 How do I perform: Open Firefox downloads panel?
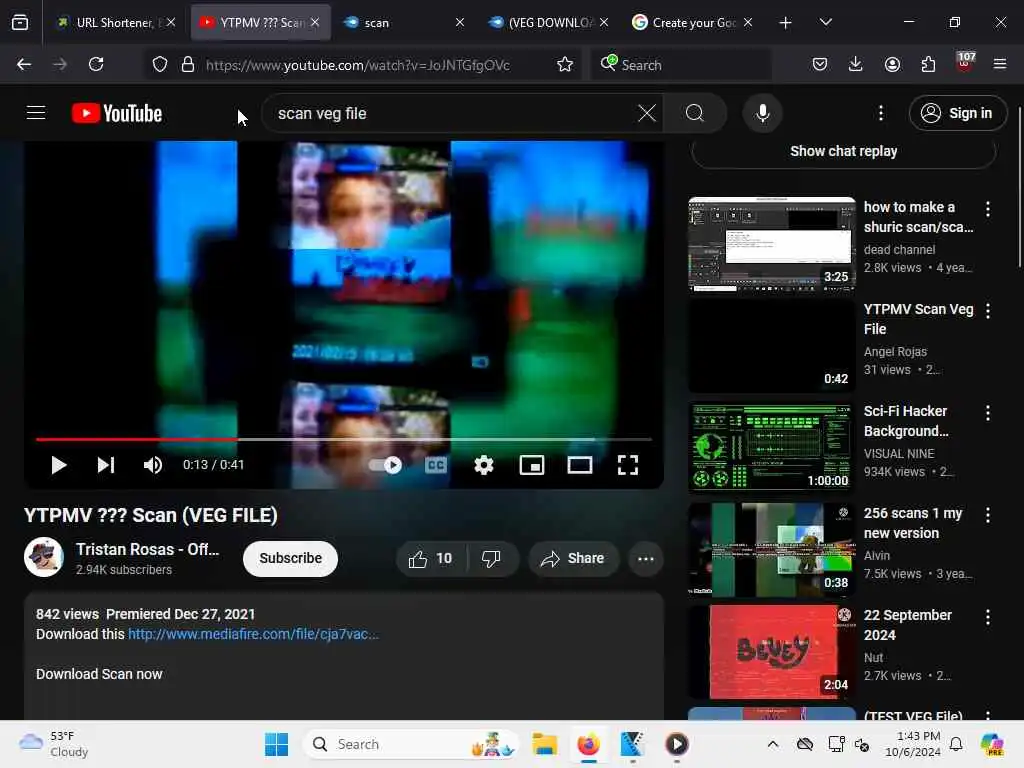pos(856,64)
